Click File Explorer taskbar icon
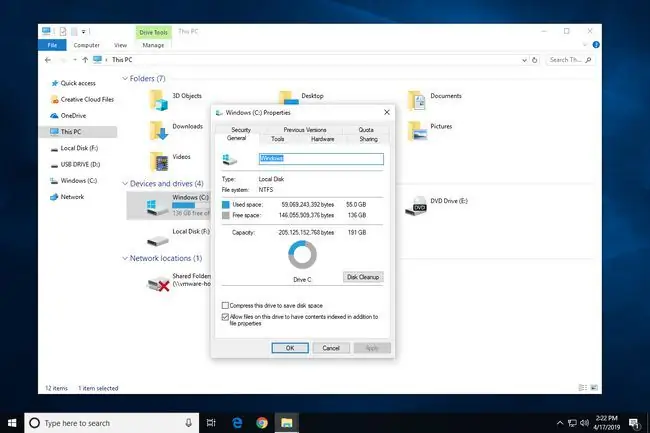Image resolution: width=650 pixels, height=433 pixels. point(286,423)
